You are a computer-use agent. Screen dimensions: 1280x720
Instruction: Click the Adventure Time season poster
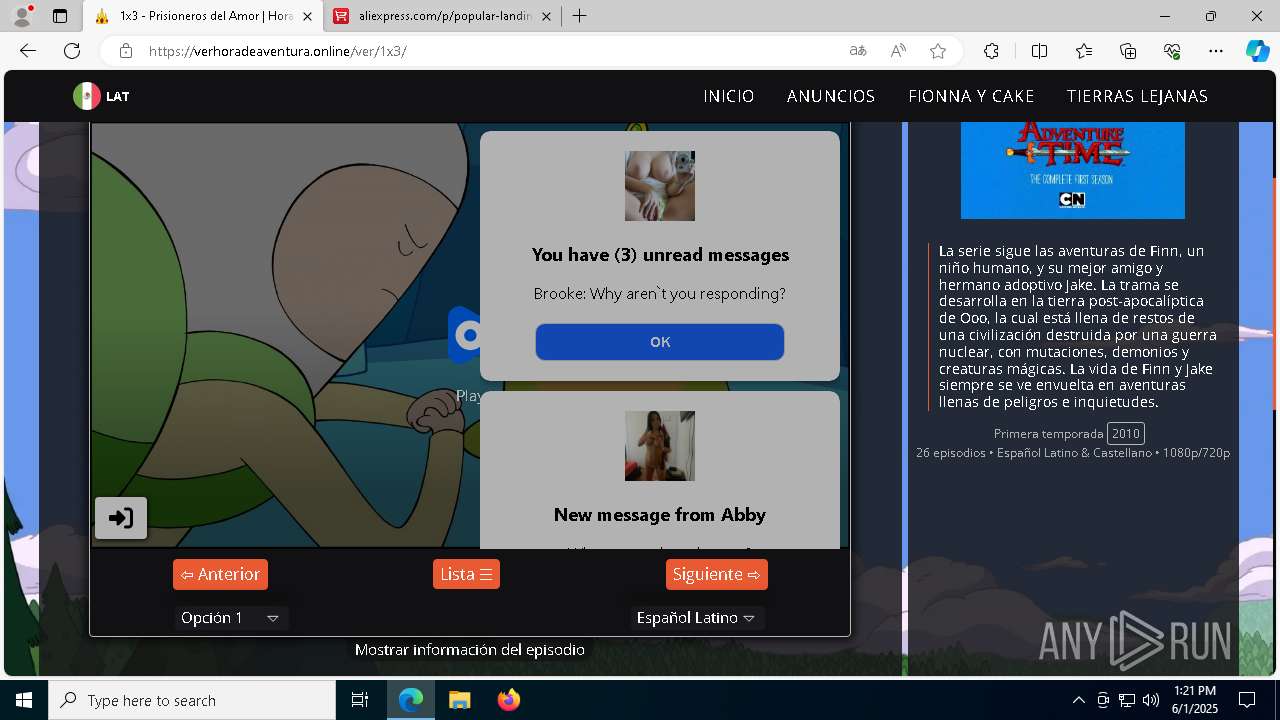click(x=1073, y=170)
